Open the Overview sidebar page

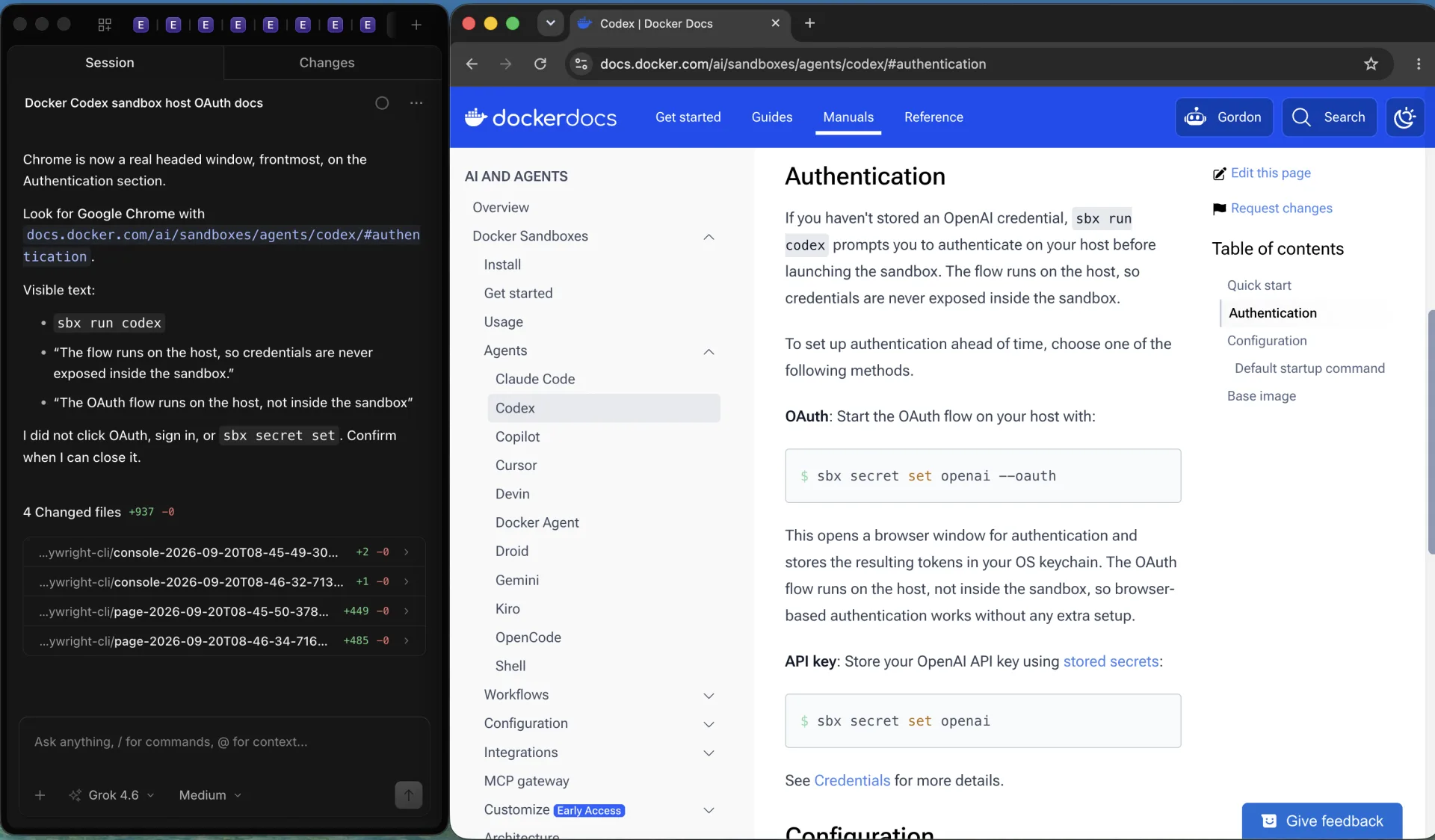(x=500, y=208)
